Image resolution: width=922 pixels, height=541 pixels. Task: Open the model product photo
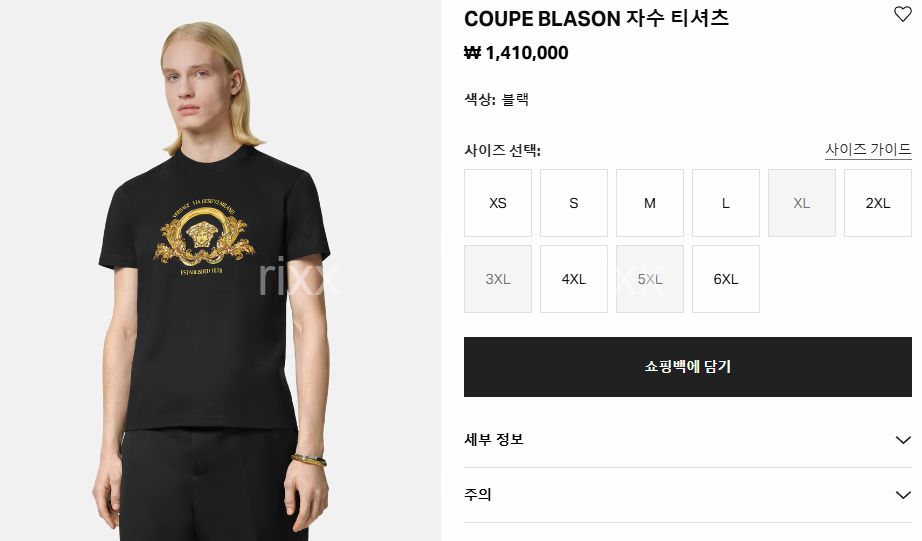pyautogui.click(x=221, y=270)
